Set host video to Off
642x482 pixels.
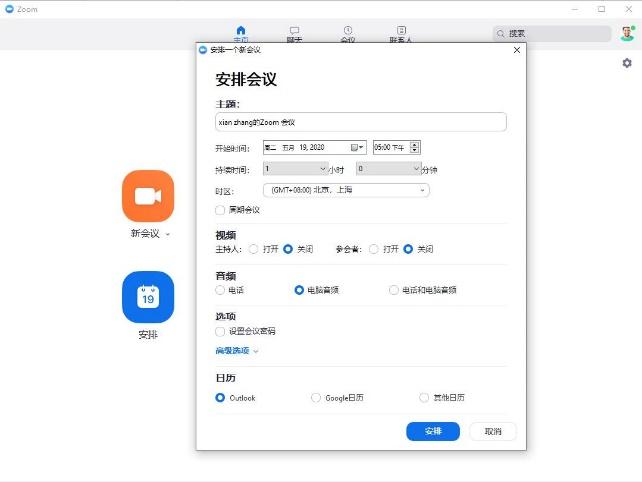288,249
